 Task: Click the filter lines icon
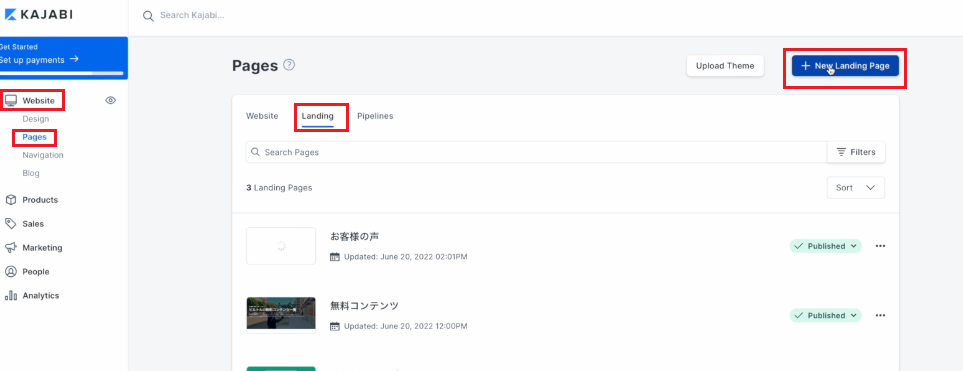tap(841, 152)
